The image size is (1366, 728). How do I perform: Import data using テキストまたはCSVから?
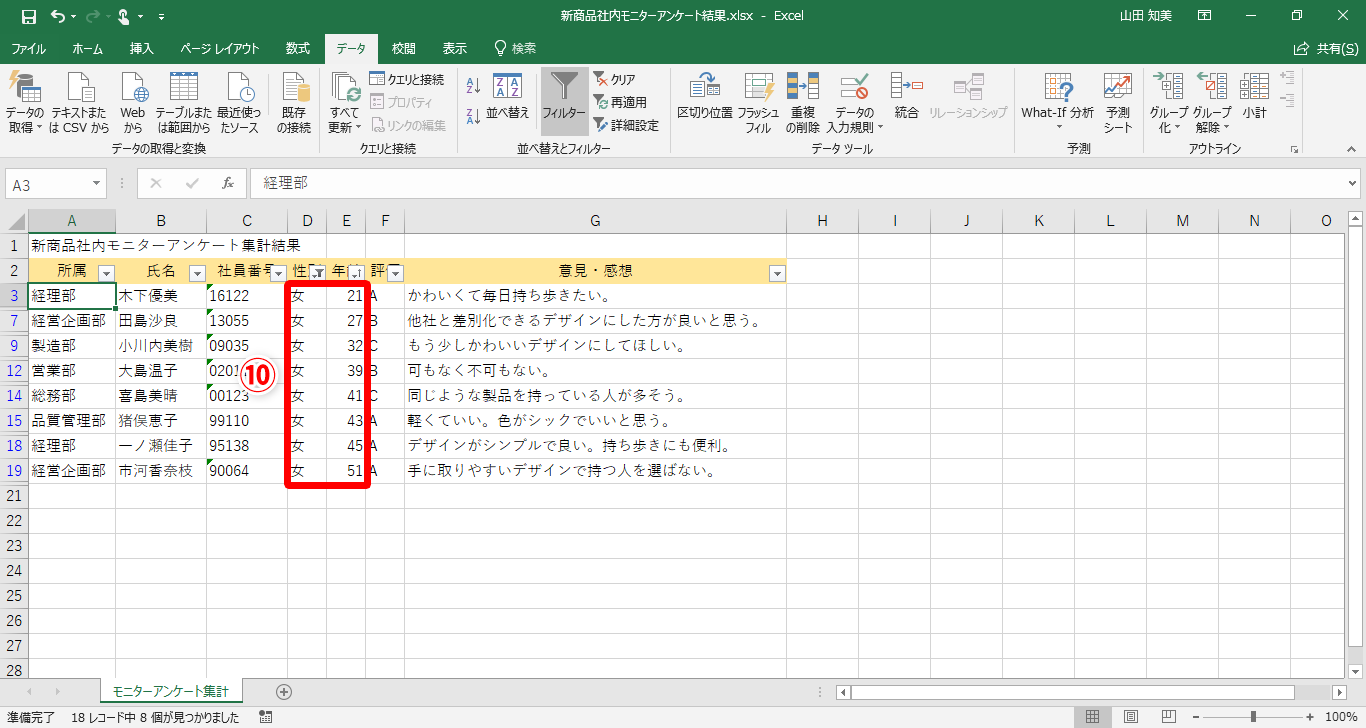click(80, 103)
